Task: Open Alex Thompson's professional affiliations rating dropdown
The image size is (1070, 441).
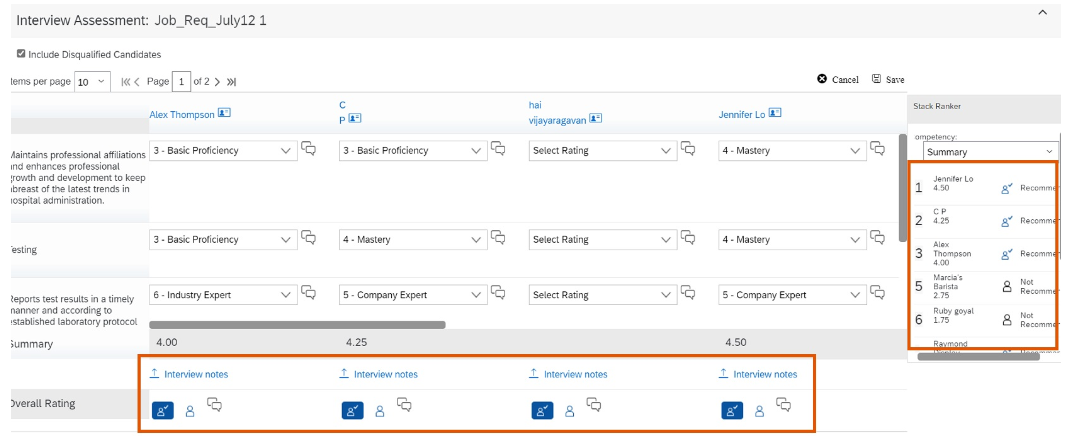Action: [223, 151]
